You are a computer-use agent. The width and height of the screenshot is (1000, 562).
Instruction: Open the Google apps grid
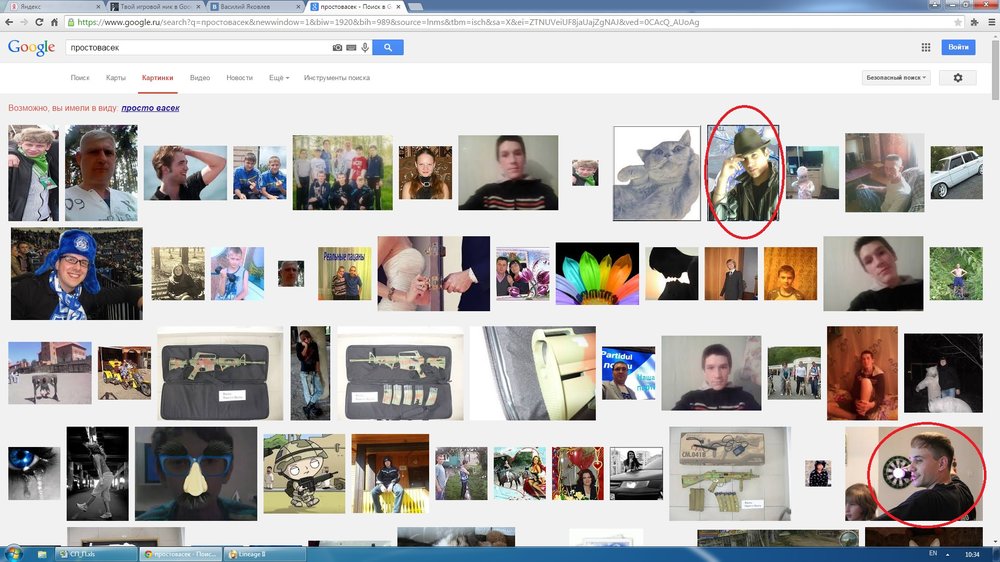pyautogui.click(x=926, y=47)
